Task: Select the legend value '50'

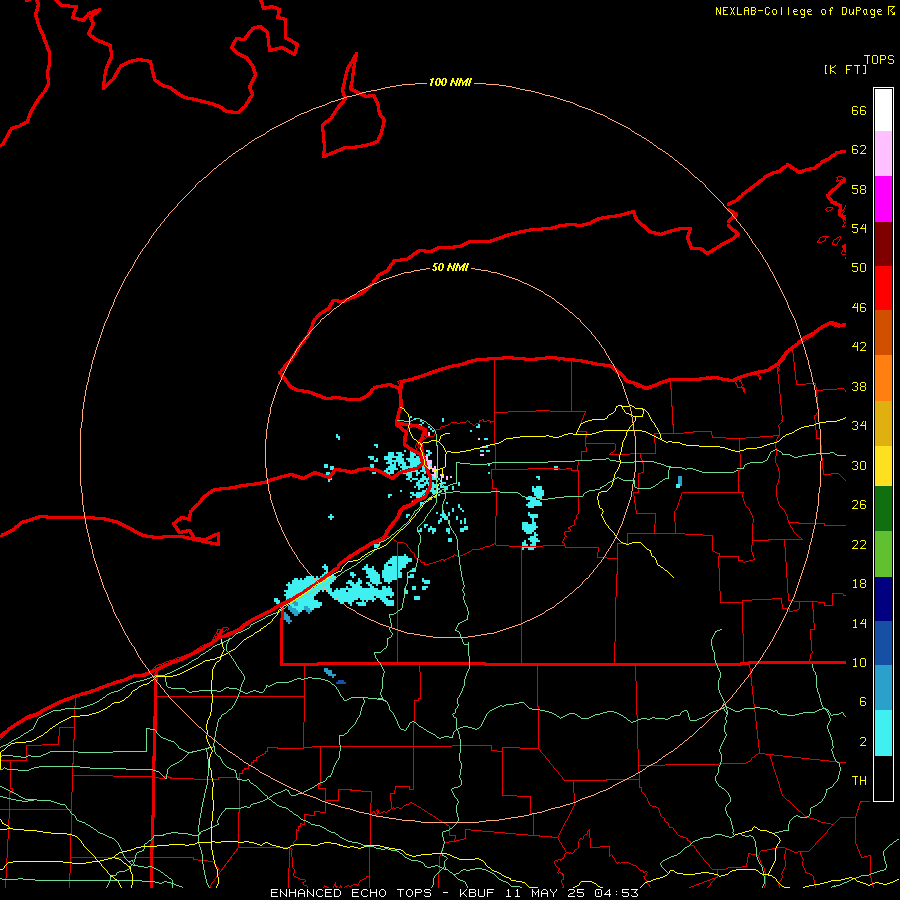Action: [x=859, y=267]
